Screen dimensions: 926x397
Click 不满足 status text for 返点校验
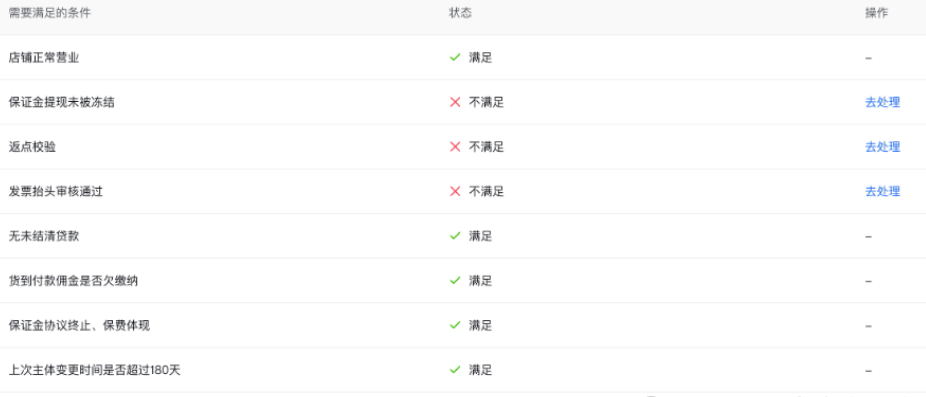(x=487, y=147)
